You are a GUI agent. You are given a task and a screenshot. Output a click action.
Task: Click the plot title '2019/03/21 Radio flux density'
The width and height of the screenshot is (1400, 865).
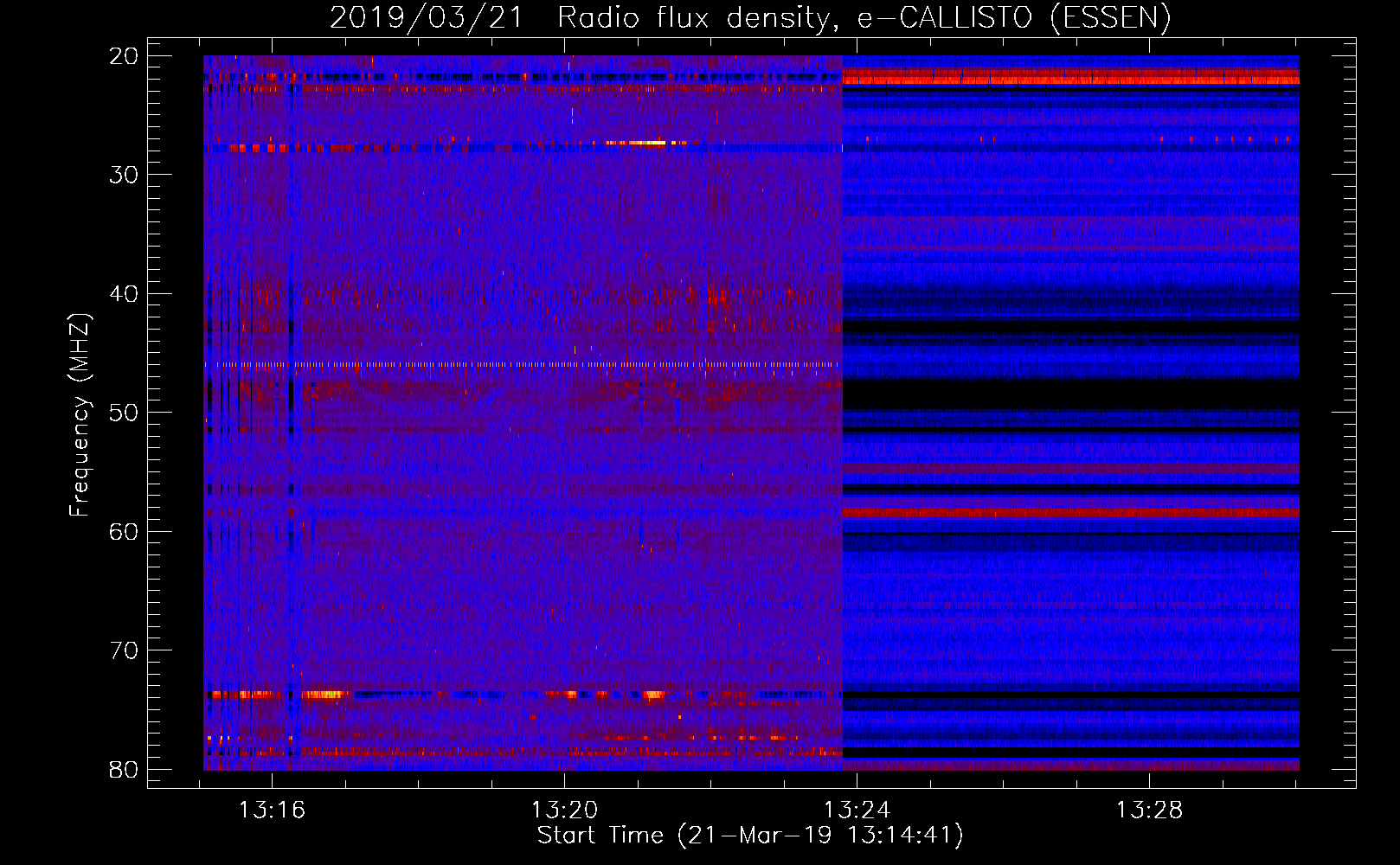click(583, 18)
